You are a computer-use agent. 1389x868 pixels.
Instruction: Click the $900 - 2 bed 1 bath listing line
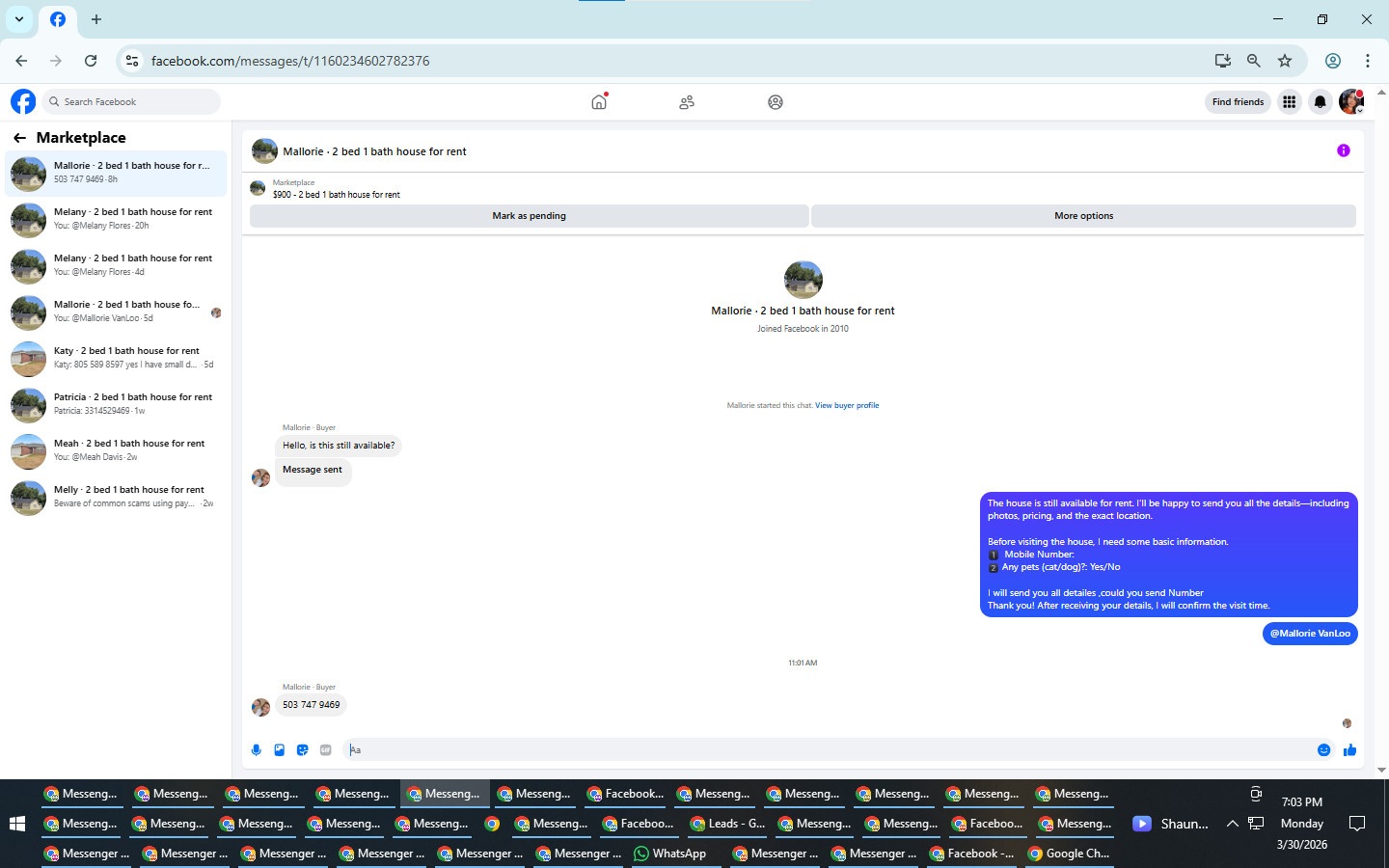(x=337, y=195)
